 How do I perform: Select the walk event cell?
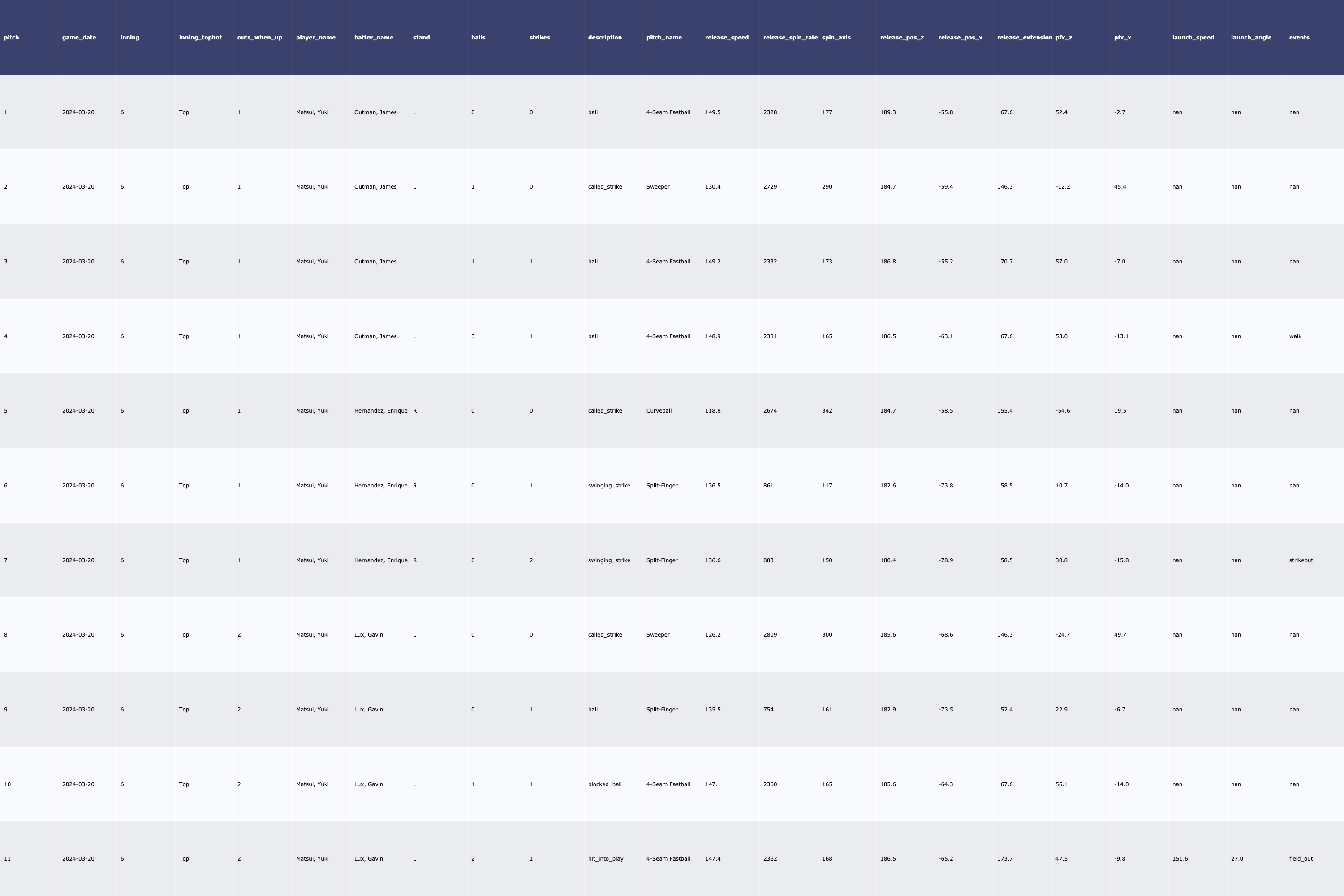[x=1295, y=336]
